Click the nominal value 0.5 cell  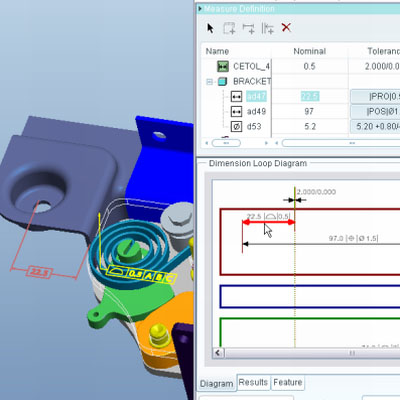(309, 66)
